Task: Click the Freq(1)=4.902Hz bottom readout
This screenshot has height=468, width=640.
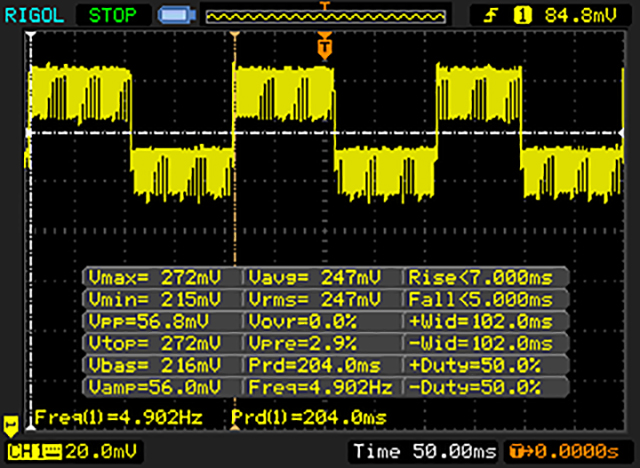Action: coord(119,417)
